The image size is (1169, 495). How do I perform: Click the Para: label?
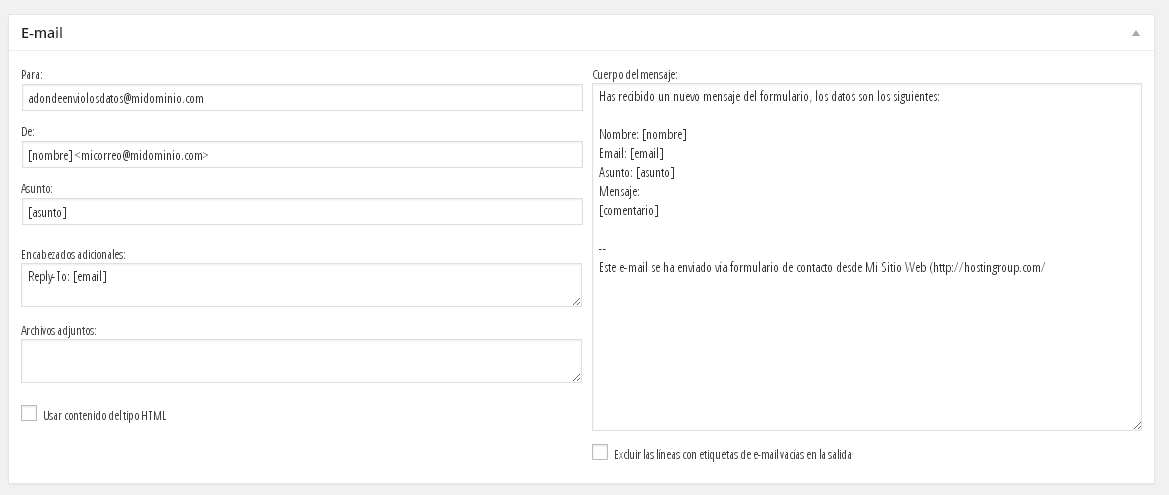[x=32, y=75]
